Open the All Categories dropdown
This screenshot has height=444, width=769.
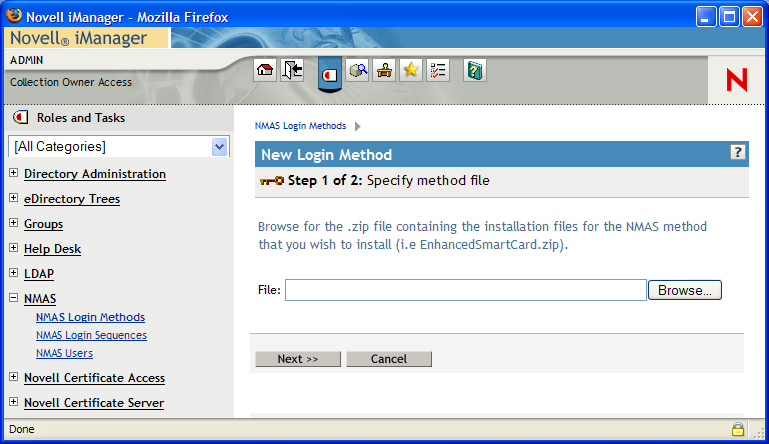click(119, 147)
